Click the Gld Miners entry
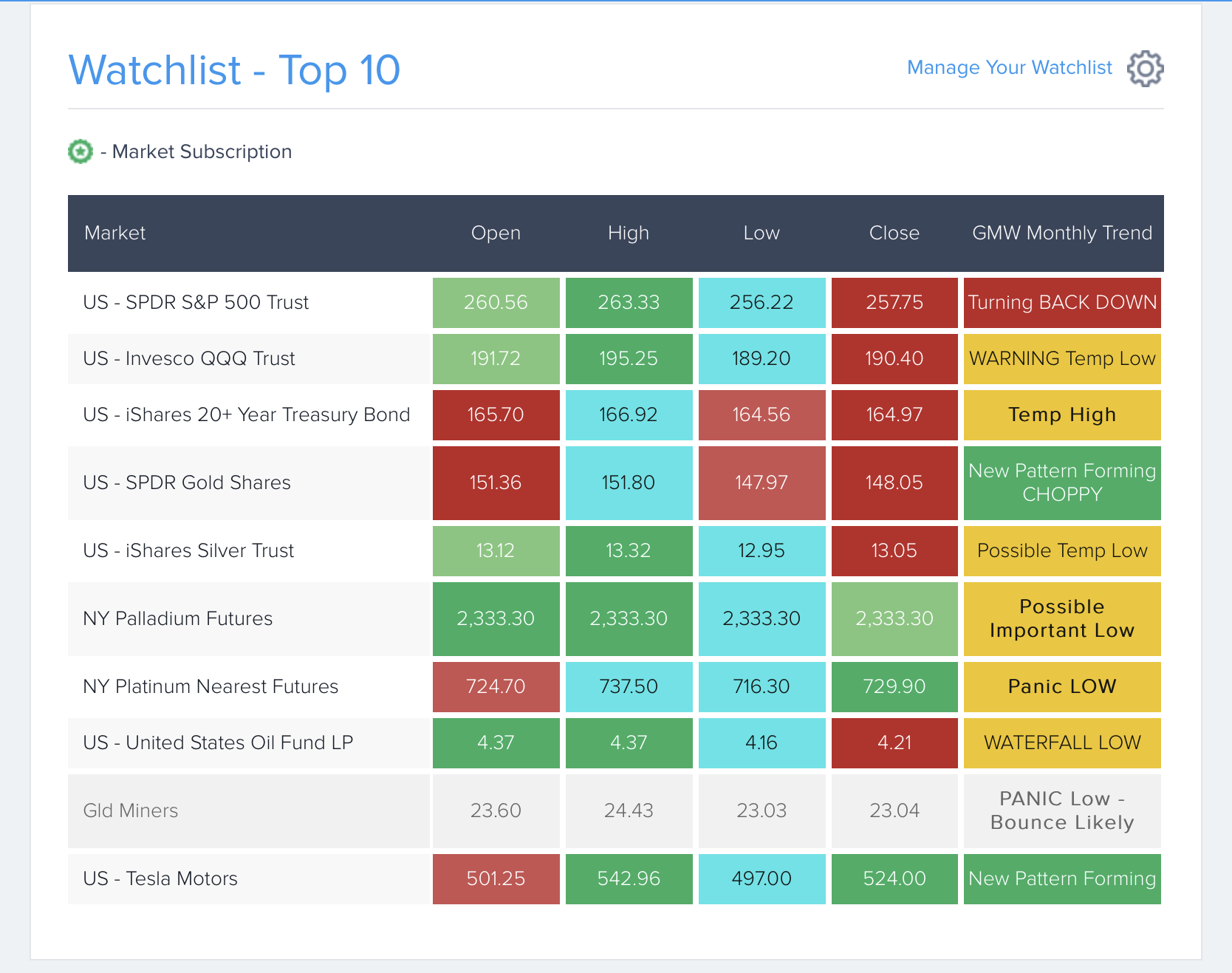1232x973 pixels. 131,810
